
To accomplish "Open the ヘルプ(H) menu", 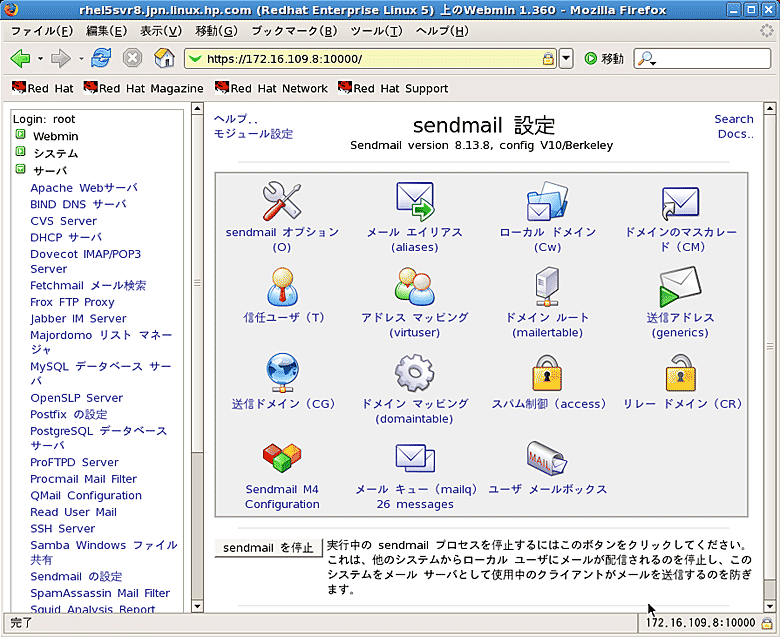I will click(442, 31).
